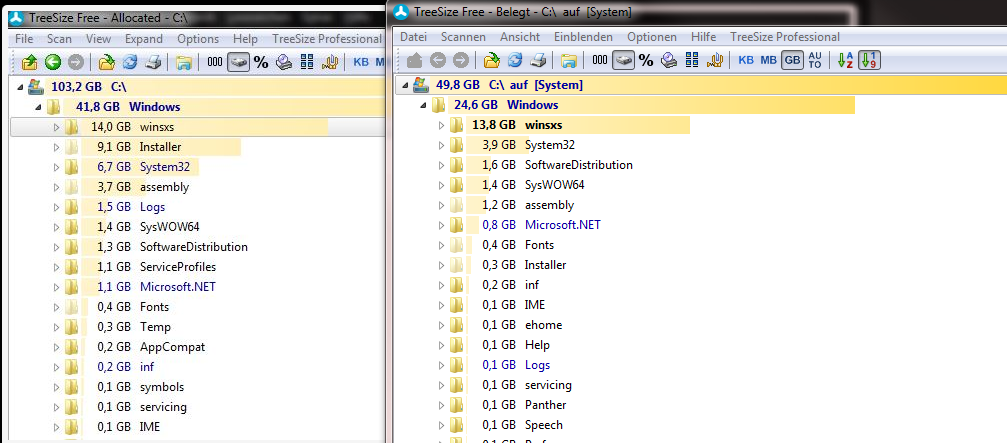
Task: Click the bar chart icon in left window
Action: point(329,62)
